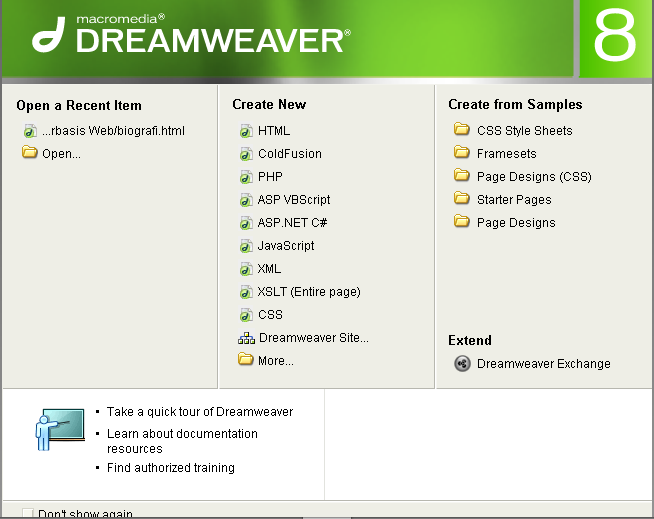Open the Page Designs samples link
The image size is (654, 519).
516,223
